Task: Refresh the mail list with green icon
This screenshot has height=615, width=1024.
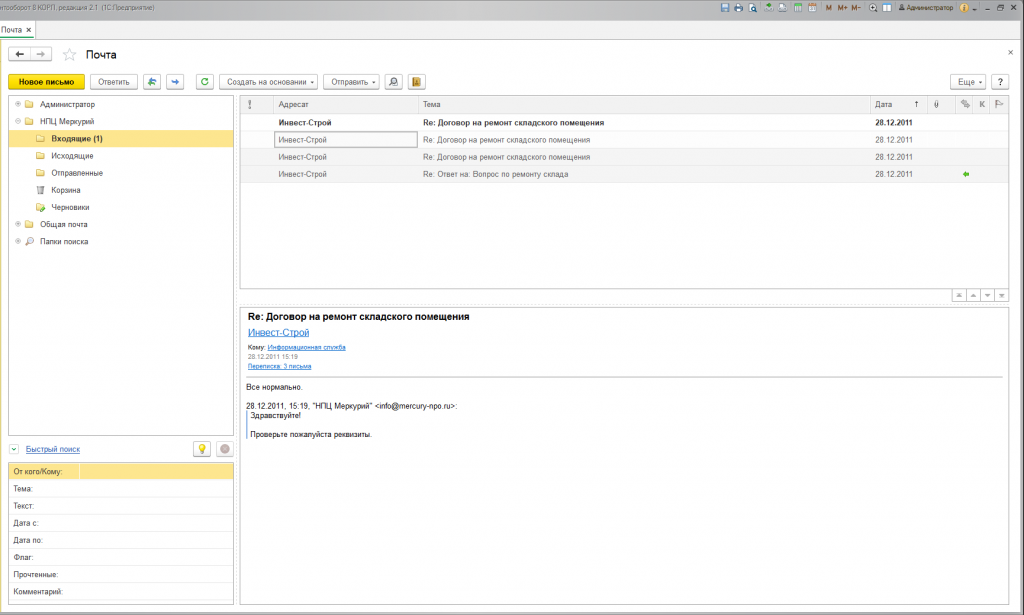Action: (x=204, y=82)
